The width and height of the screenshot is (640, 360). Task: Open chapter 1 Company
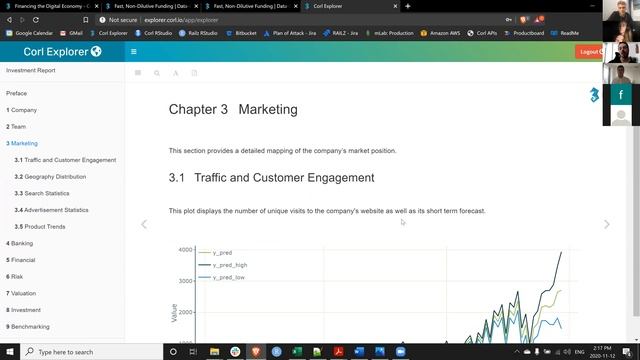[21, 110]
